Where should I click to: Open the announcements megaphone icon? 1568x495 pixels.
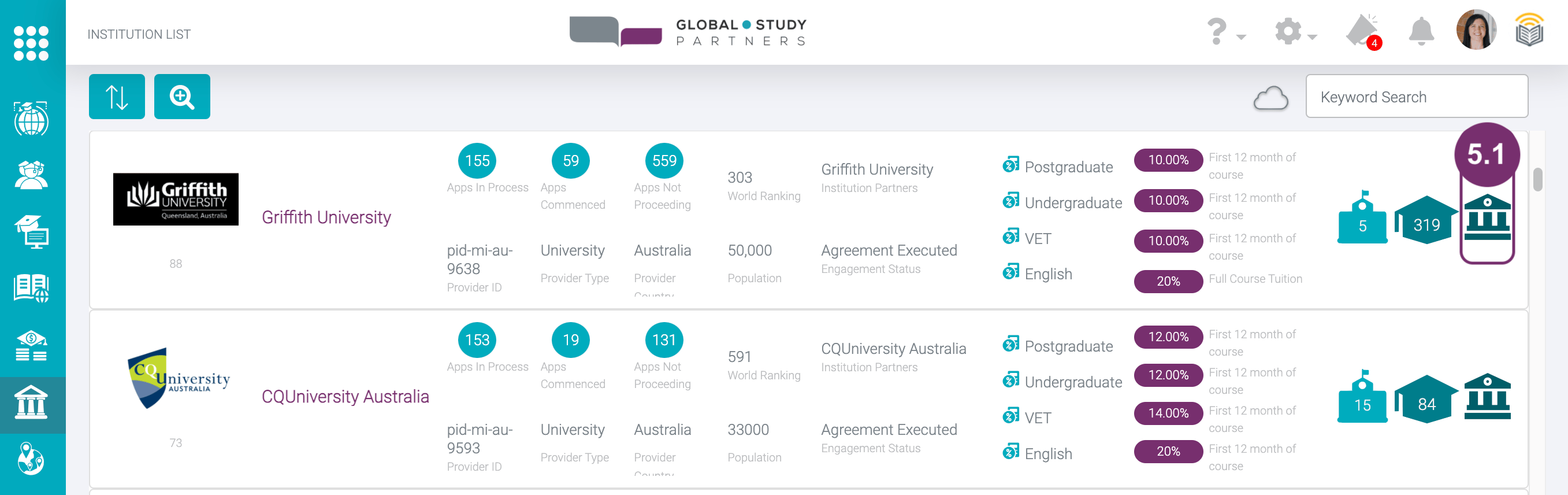point(1362,31)
